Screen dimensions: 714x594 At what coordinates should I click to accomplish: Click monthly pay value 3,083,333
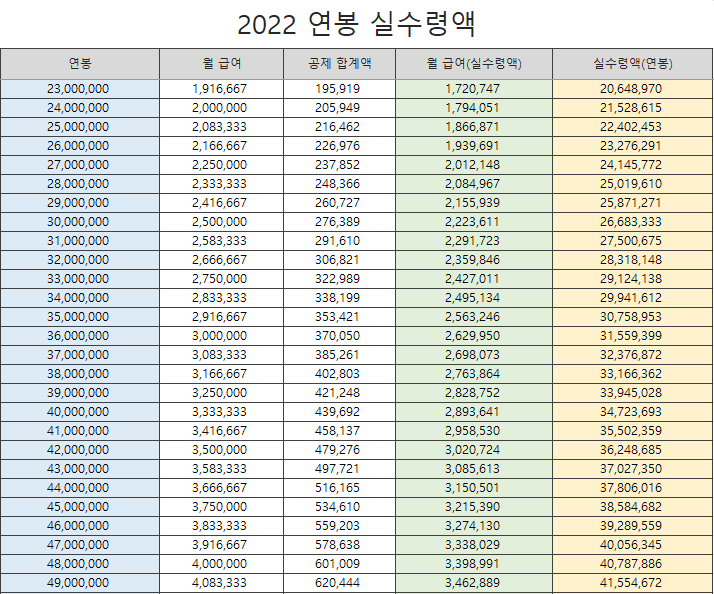click(219, 355)
